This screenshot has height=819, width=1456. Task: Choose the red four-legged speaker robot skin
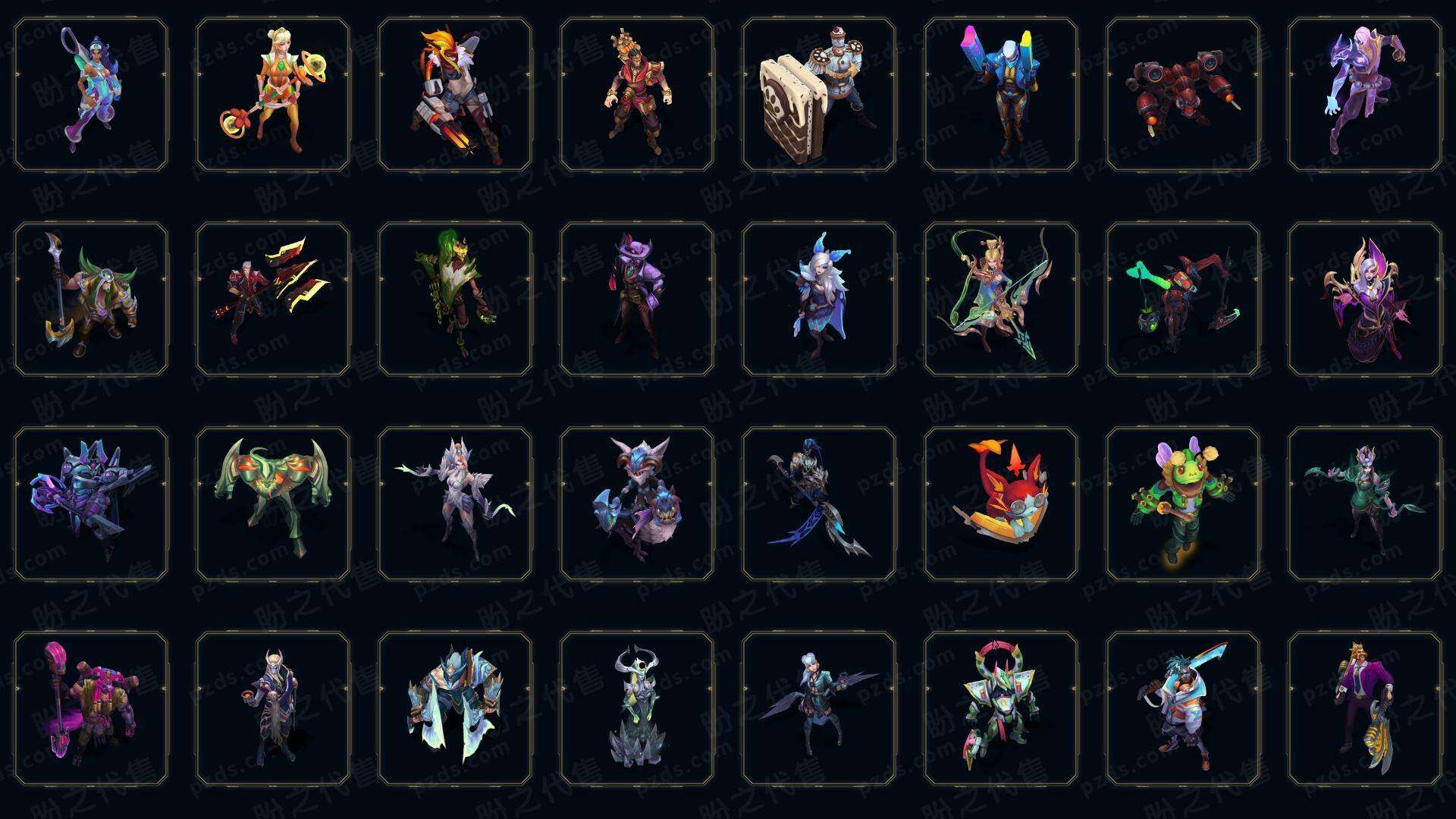pyautogui.click(x=1183, y=95)
